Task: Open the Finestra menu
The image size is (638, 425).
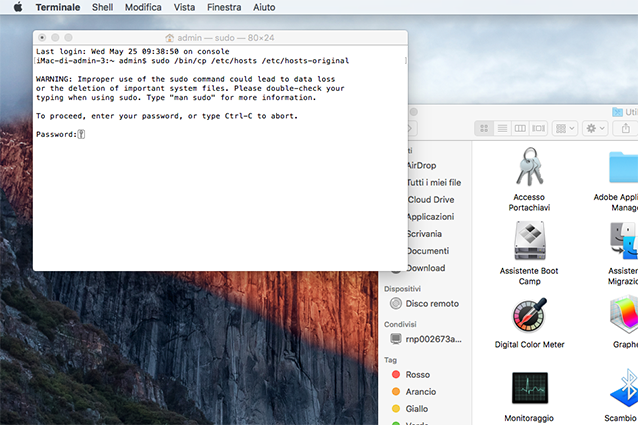Action: pos(224,7)
